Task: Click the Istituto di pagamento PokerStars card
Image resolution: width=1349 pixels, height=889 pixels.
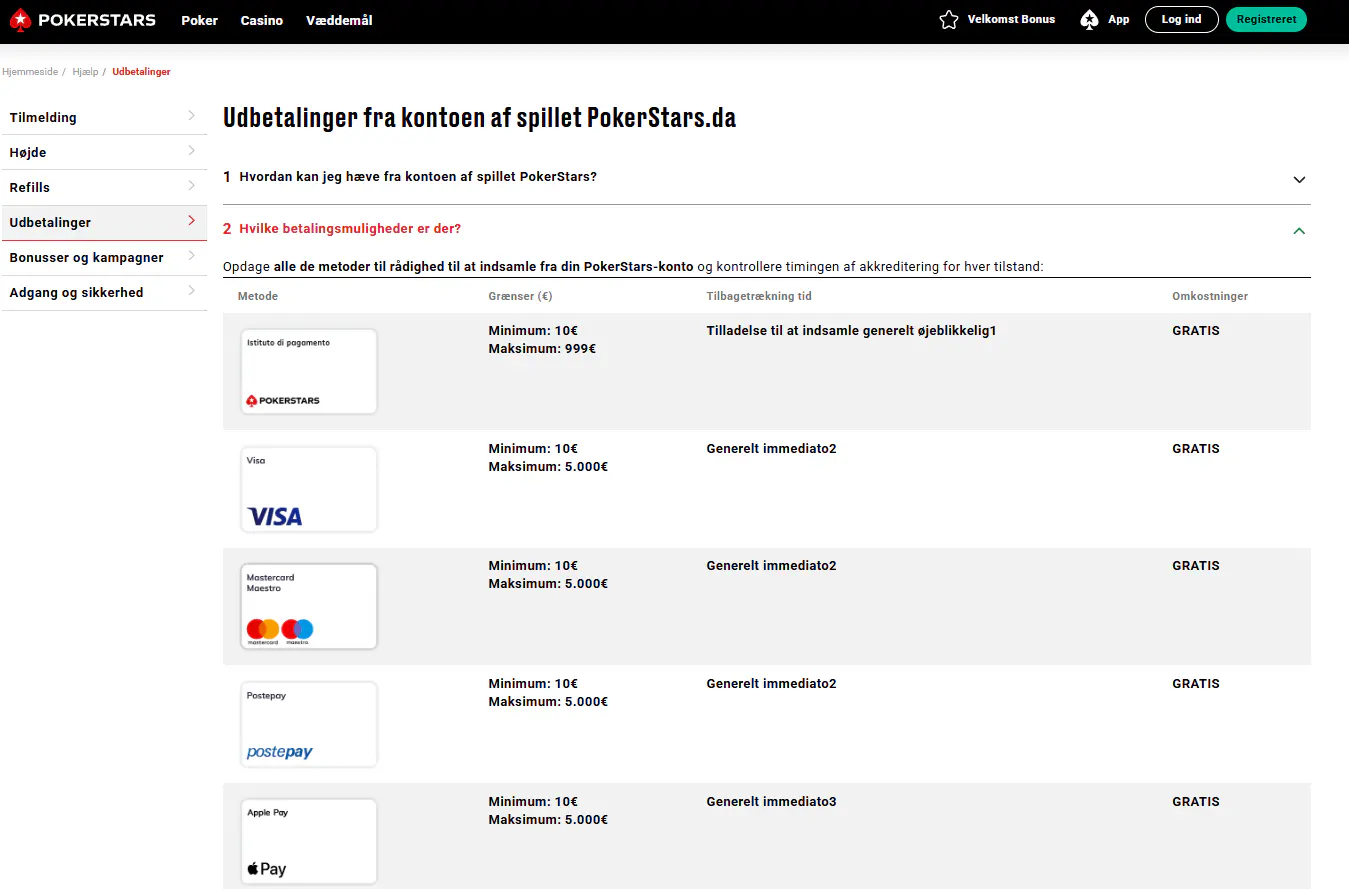Action: (x=309, y=371)
